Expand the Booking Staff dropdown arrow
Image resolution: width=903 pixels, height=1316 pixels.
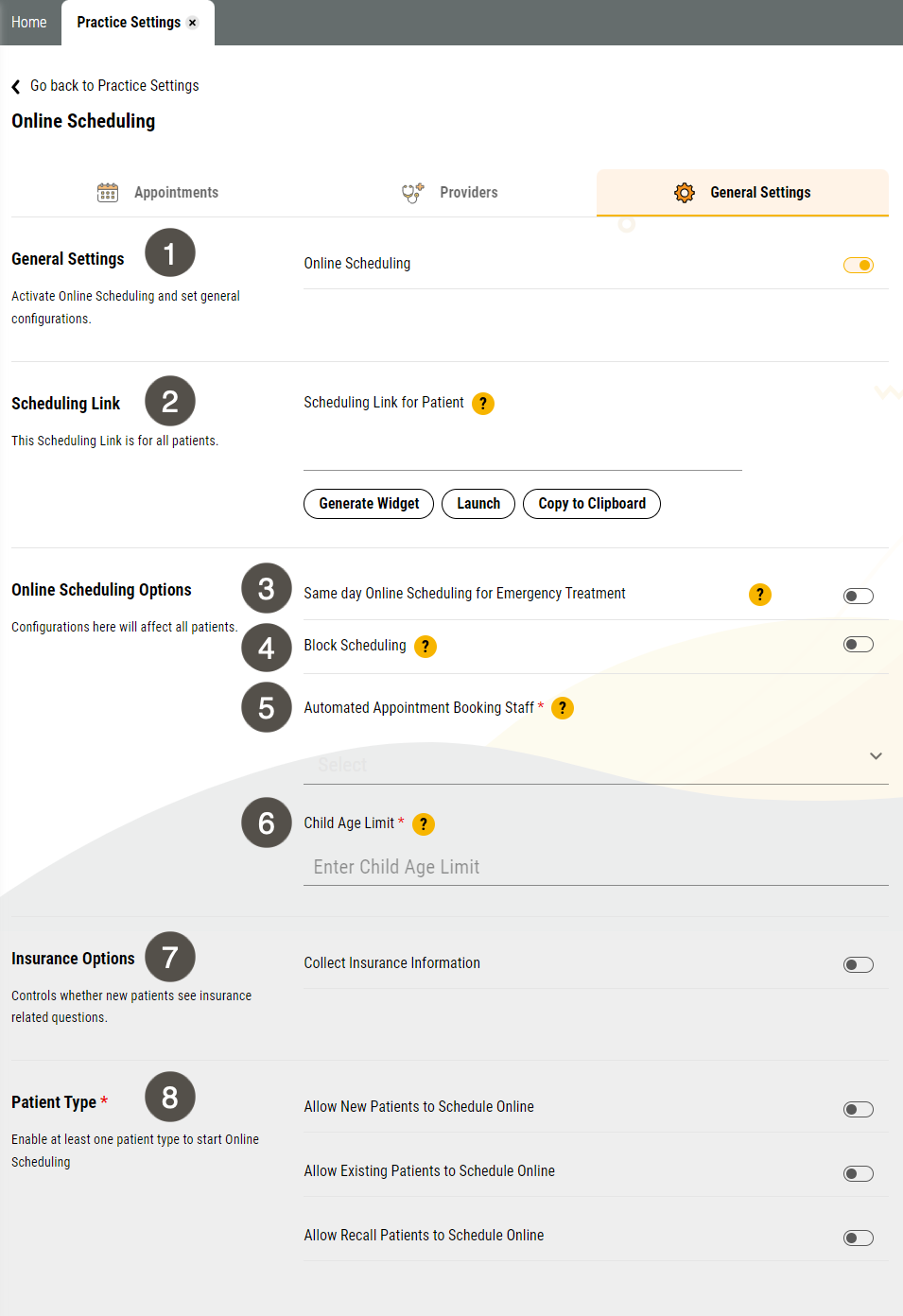(x=876, y=756)
